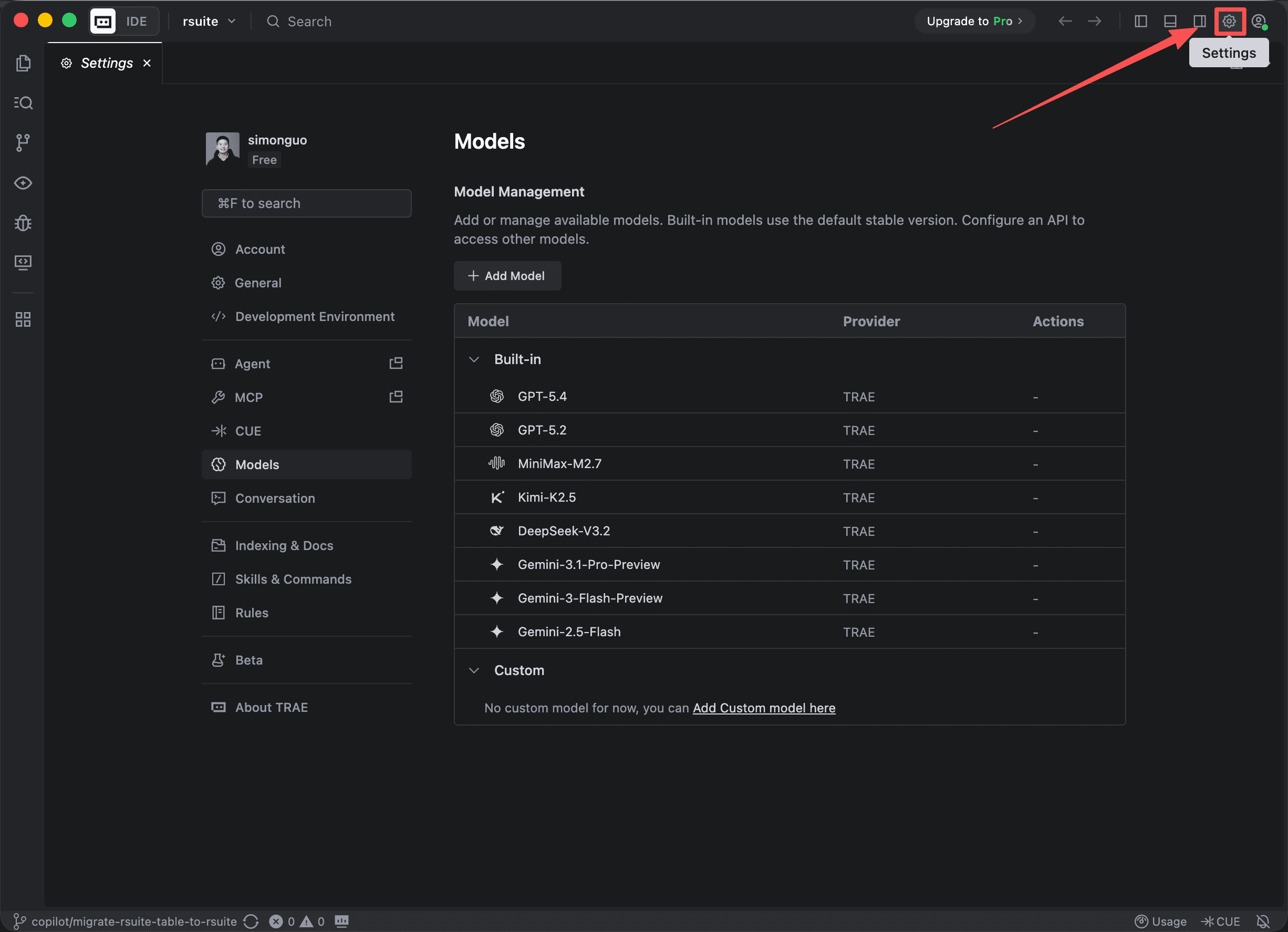
Task: Toggle the right side panel layout icon
Action: [x=1199, y=22]
